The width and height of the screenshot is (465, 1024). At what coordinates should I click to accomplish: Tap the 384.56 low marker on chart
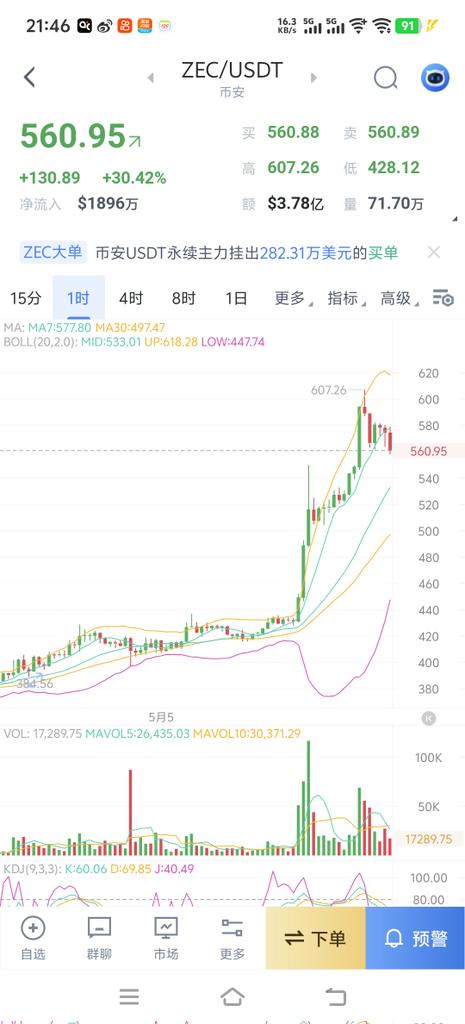[35, 684]
